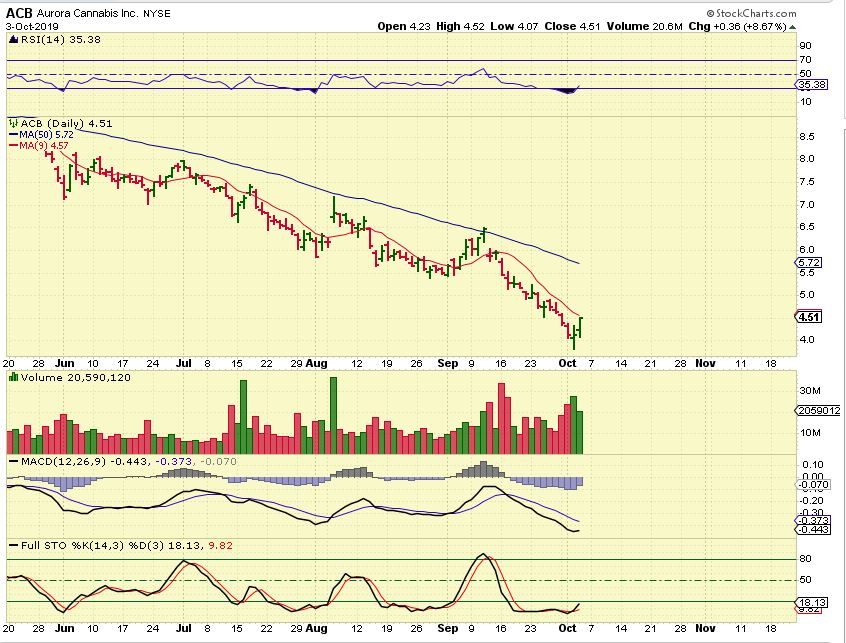Screen dimensions: 846x643
Task: Click the ACB (Daily) candlestick legend icon
Action: pos(11,123)
